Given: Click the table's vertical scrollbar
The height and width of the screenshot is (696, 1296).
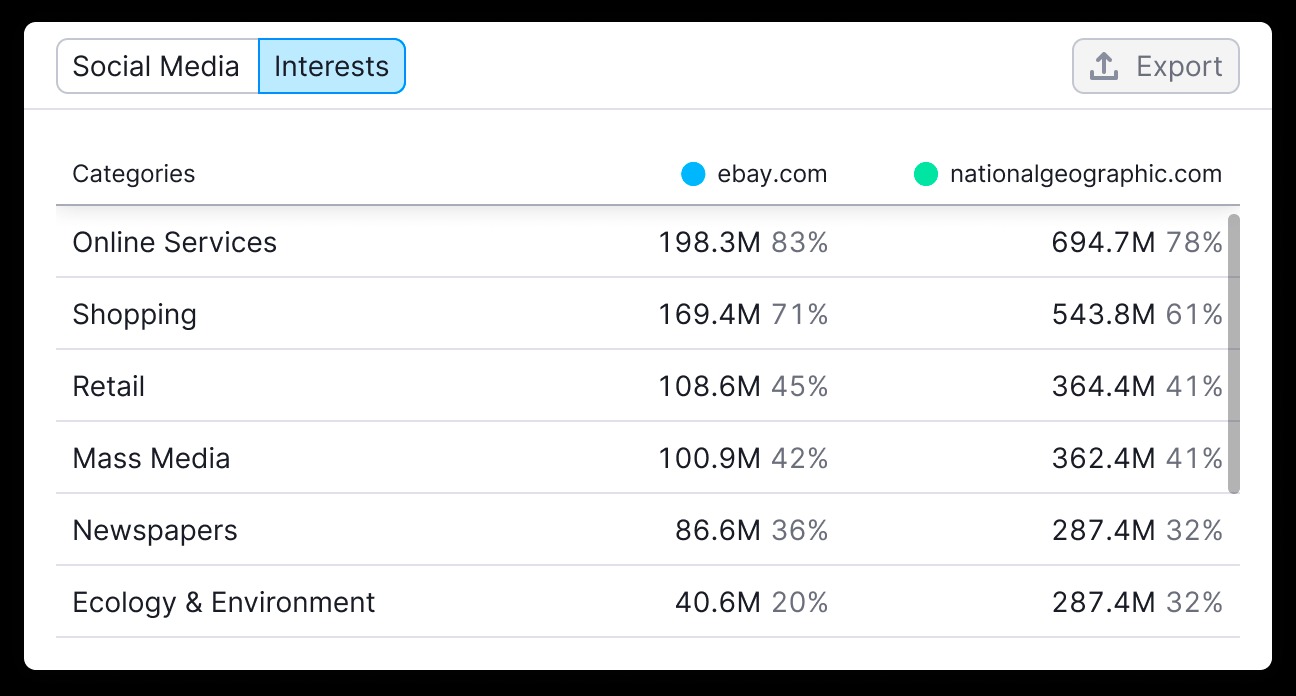Looking at the screenshot, I should pyautogui.click(x=1234, y=353).
